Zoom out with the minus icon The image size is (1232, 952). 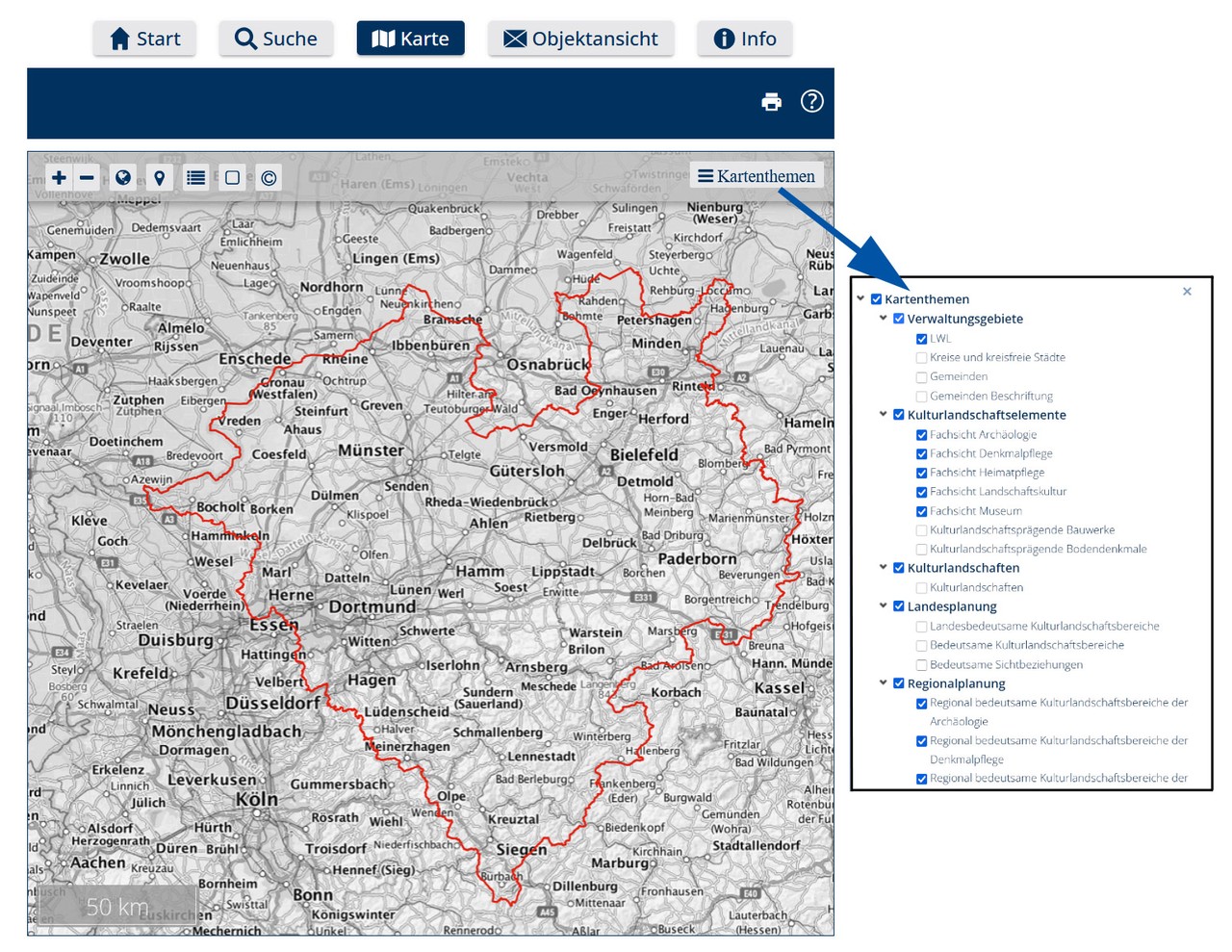tap(87, 177)
